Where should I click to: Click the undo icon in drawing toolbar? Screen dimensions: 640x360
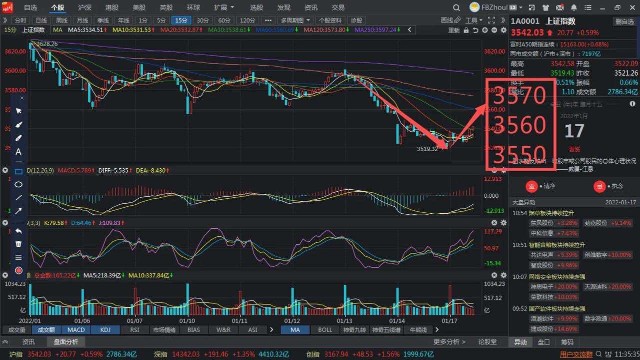point(18,231)
